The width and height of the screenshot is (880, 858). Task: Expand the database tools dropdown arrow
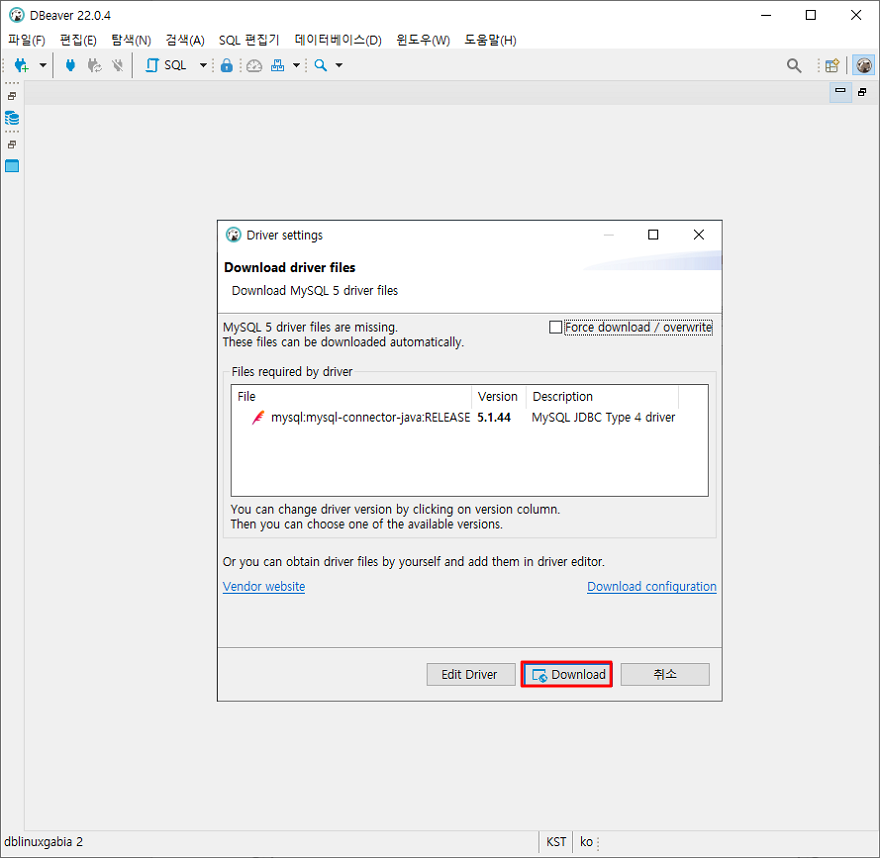[x=296, y=66]
